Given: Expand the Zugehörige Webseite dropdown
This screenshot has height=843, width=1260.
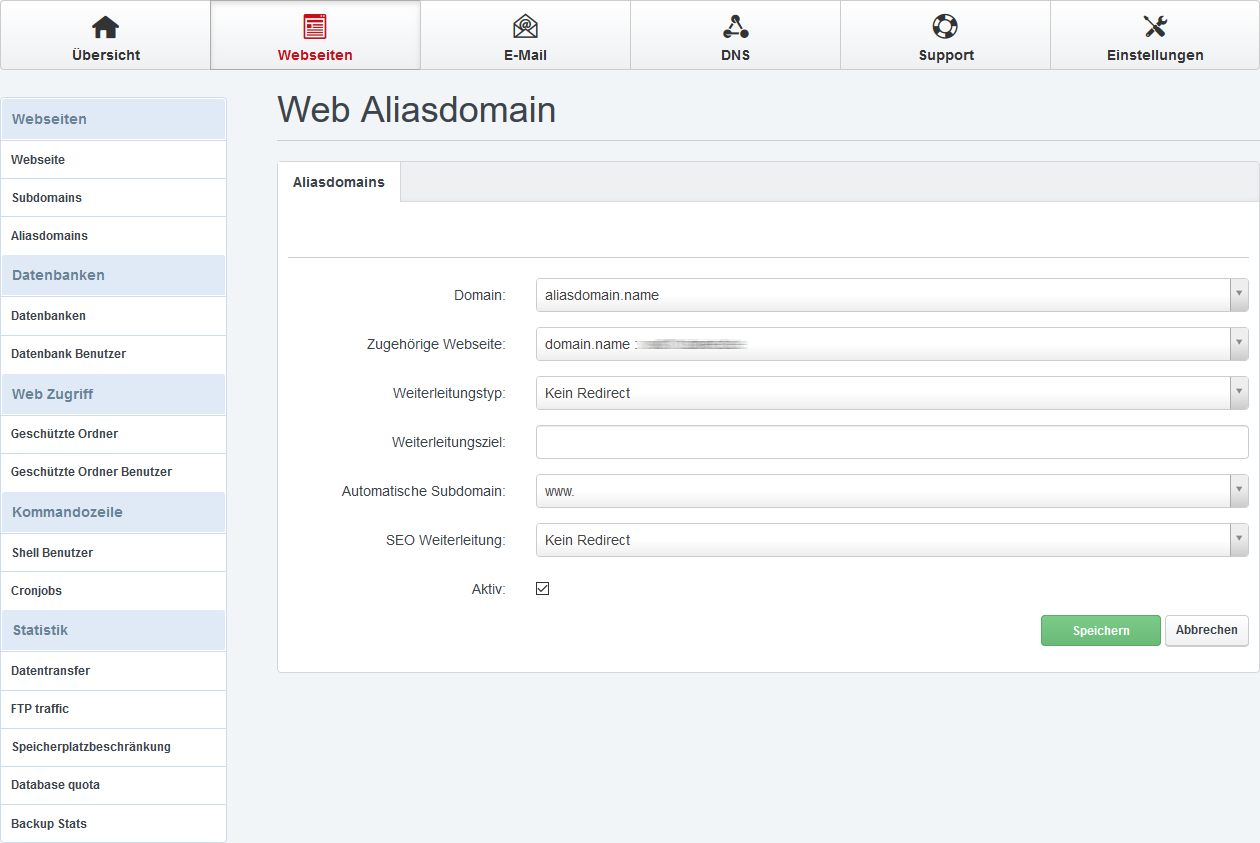Looking at the screenshot, I should point(891,344).
